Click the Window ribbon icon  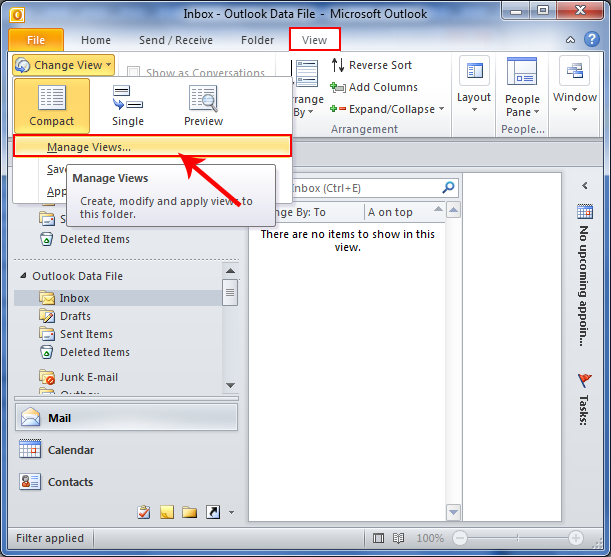(574, 71)
